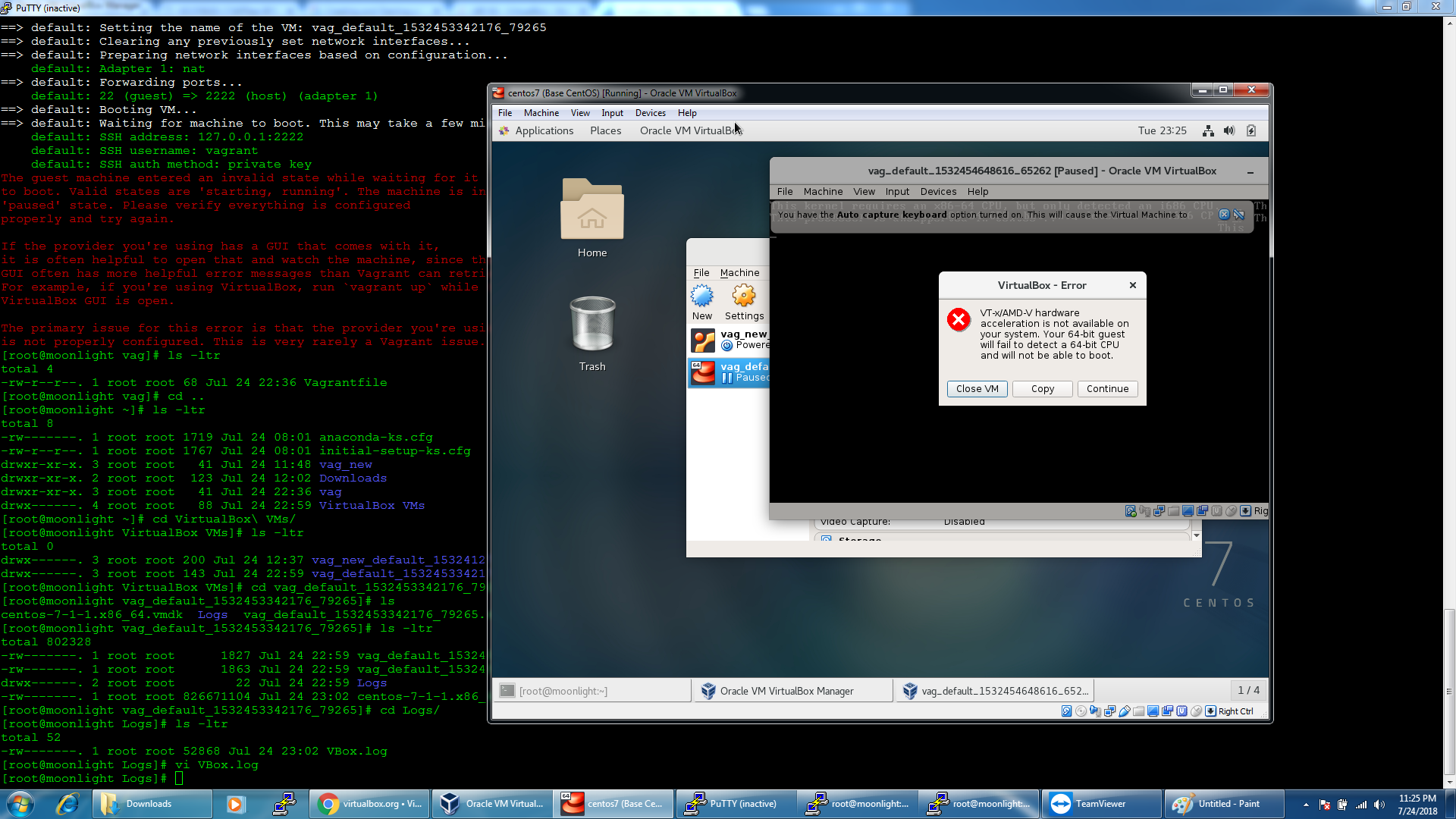Click network adapters icon in centos7 status bar
1456x819 pixels.
coord(1109,711)
